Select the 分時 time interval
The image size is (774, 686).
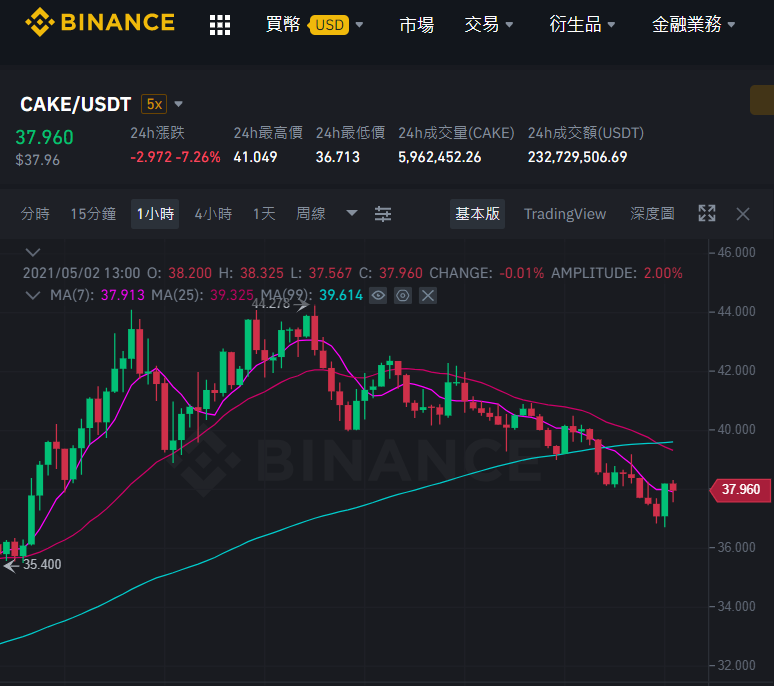35,214
